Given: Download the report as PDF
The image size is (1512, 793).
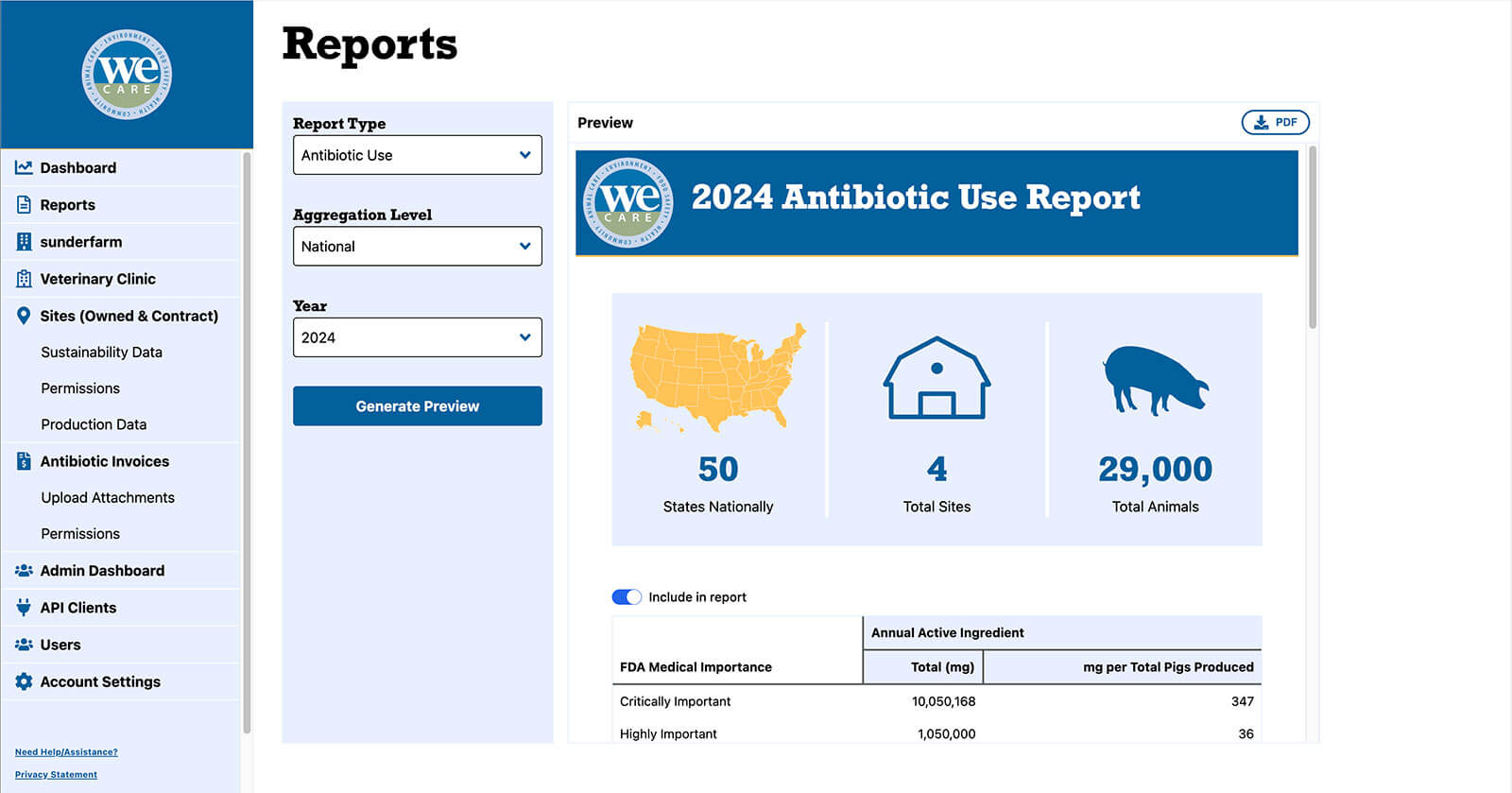Looking at the screenshot, I should tap(1275, 123).
